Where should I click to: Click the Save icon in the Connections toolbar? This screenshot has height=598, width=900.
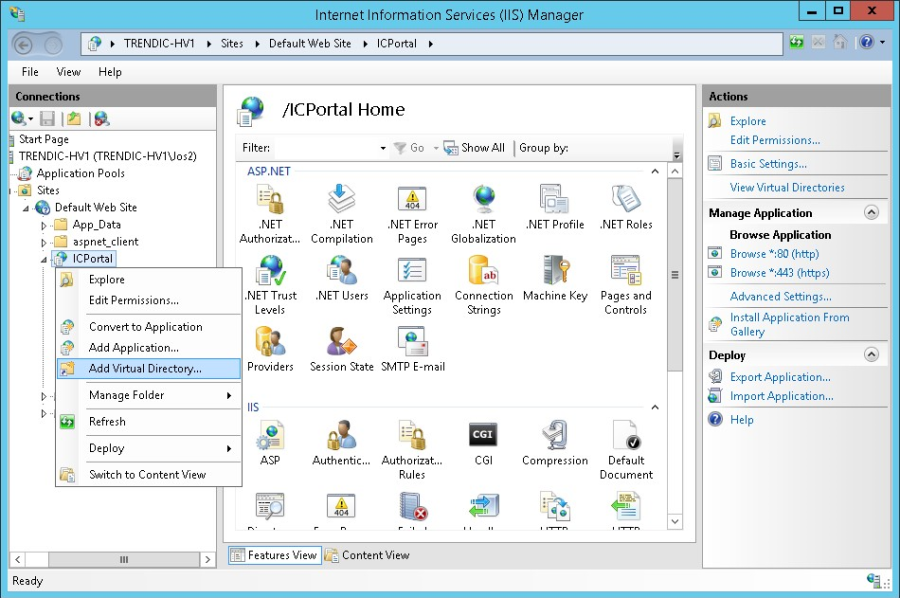coord(47,119)
